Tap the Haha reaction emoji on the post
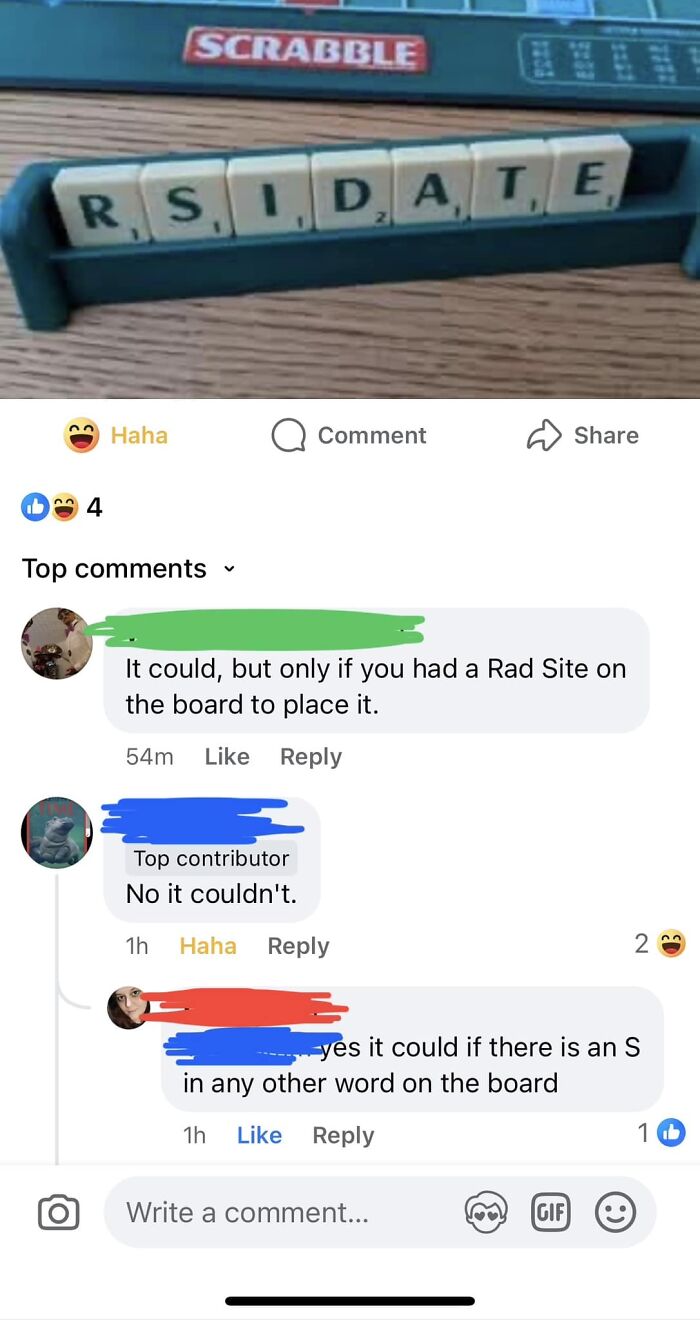 (x=81, y=435)
